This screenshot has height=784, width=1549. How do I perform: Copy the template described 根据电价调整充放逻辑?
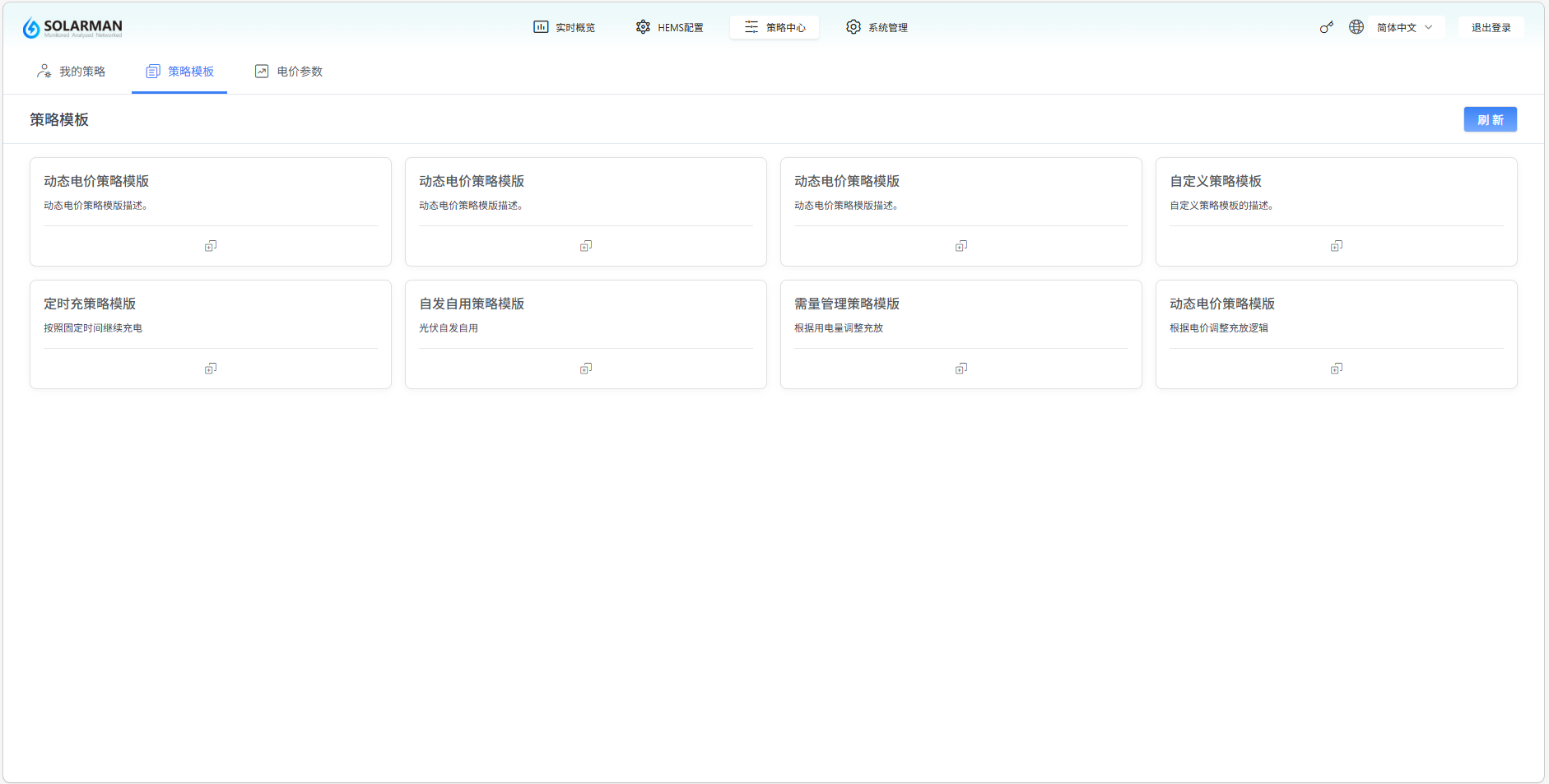tap(1337, 369)
